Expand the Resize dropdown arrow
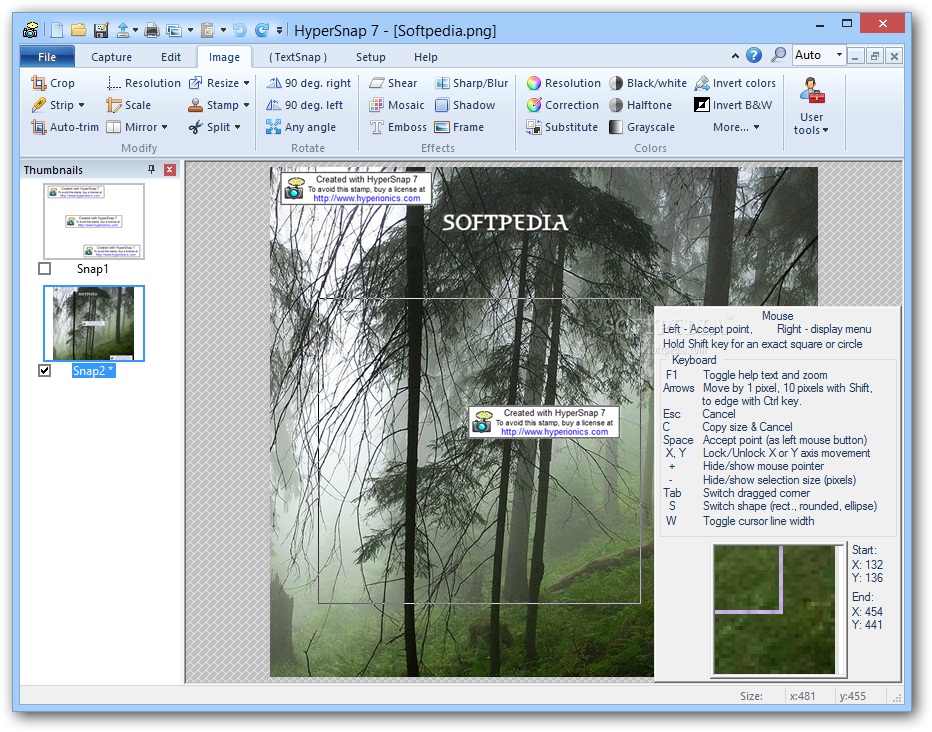The width and height of the screenshot is (932, 732). click(x=246, y=83)
